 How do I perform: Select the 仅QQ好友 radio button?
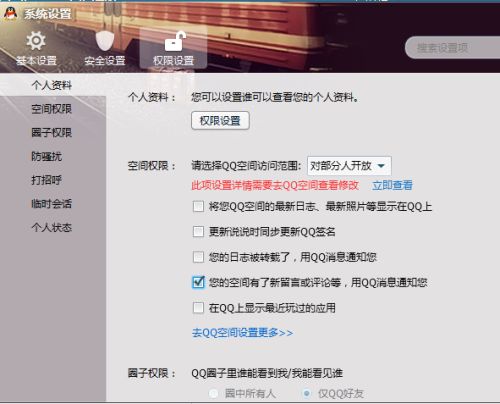[x=306, y=394]
